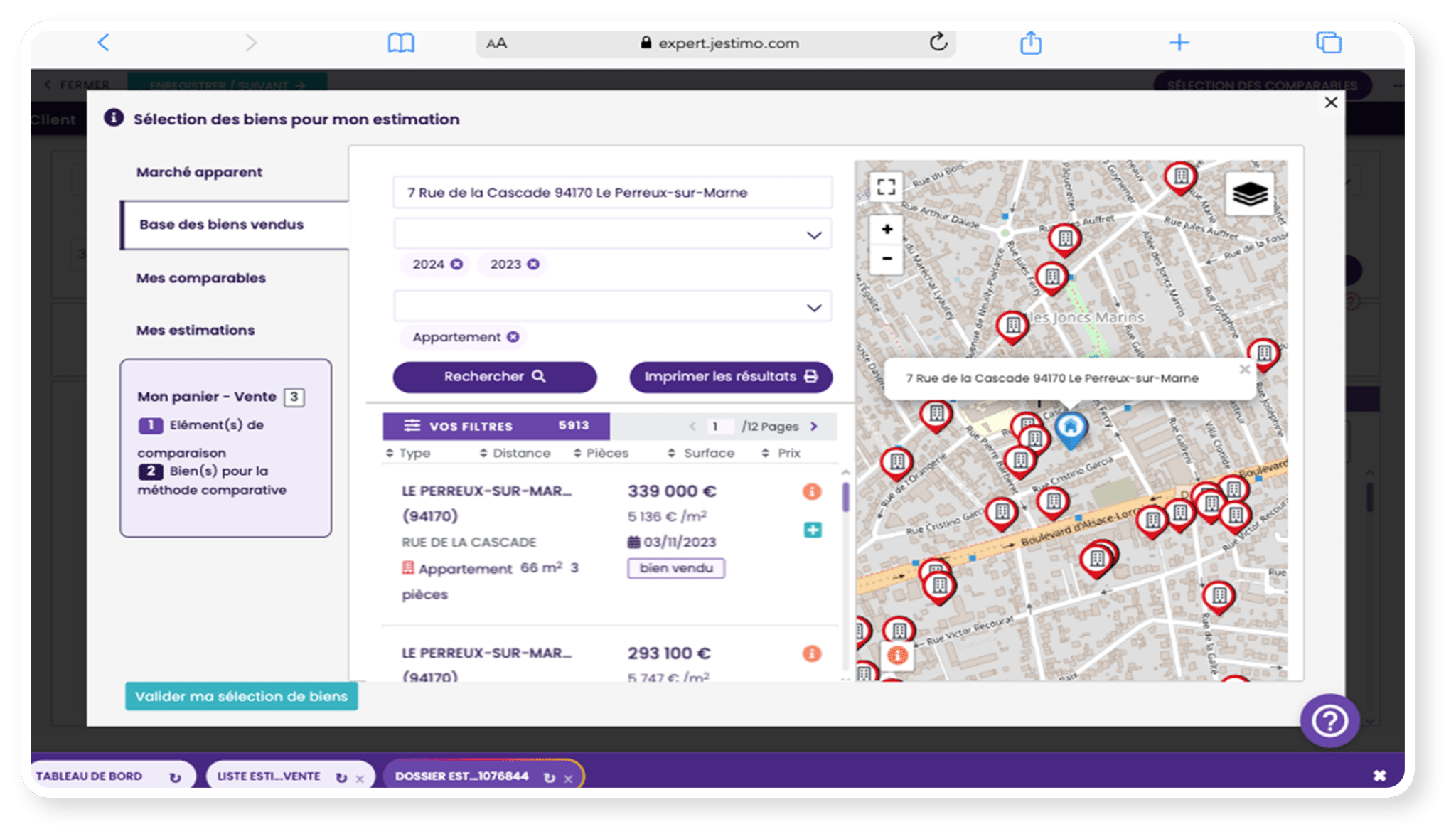Viewport: 1456px width, 839px height.
Task: Open the property type dropdown
Action: tap(813, 306)
